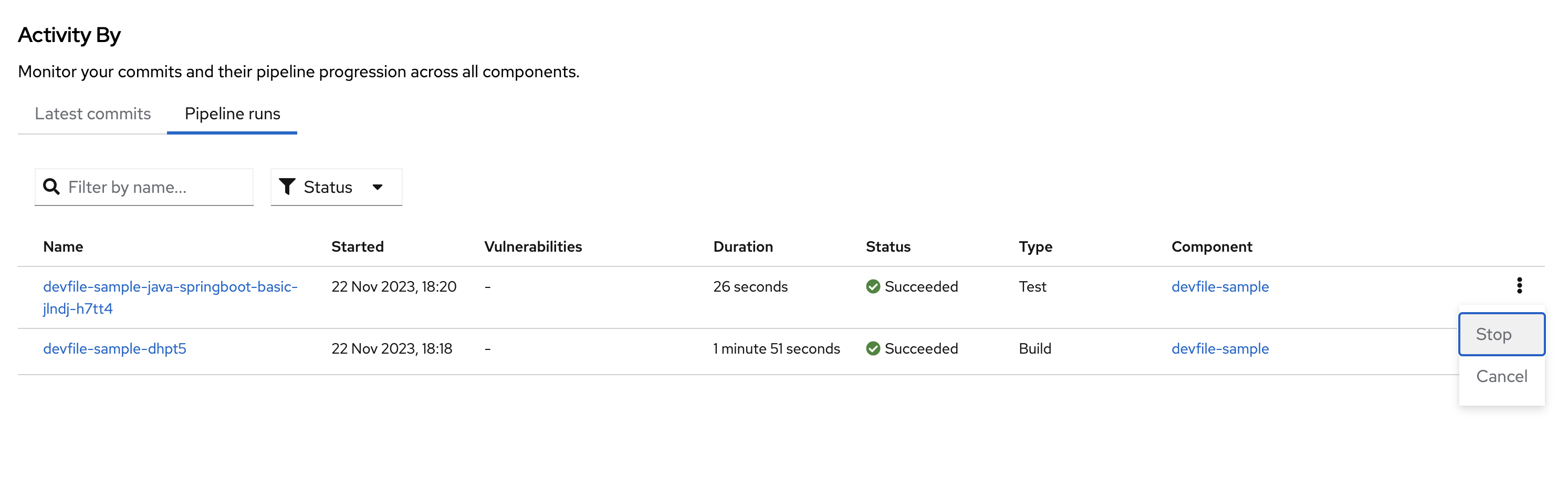Choose Stop from the actions menu

coord(1501,334)
